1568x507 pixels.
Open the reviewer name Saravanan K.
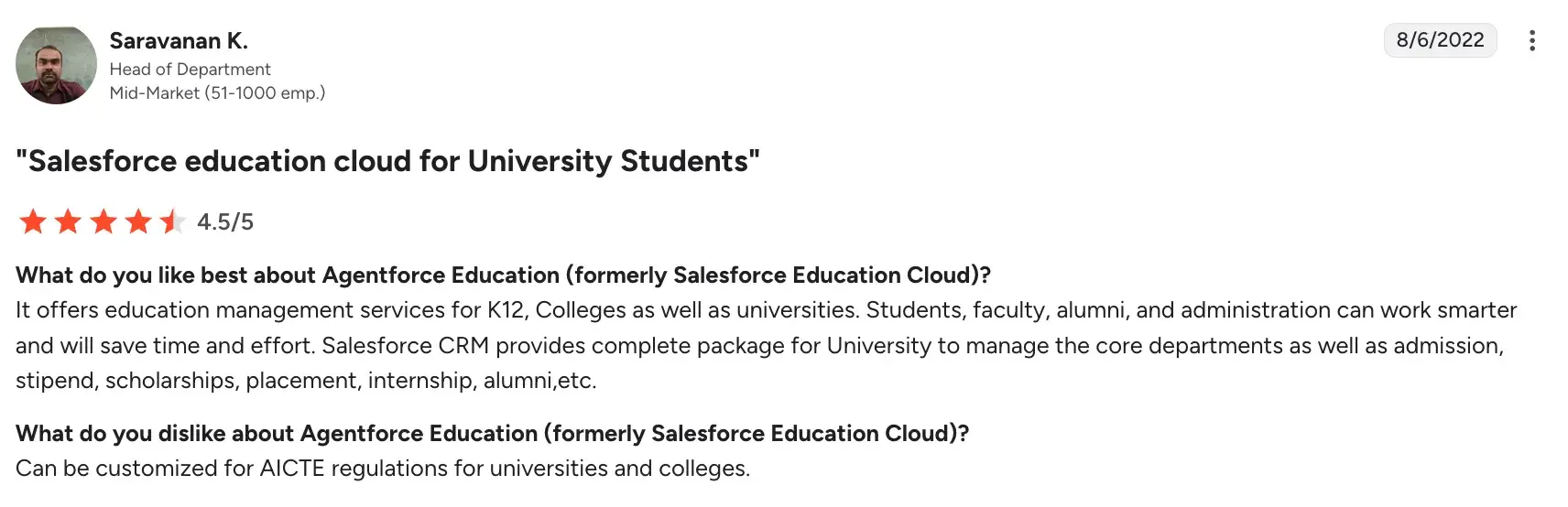tap(179, 40)
